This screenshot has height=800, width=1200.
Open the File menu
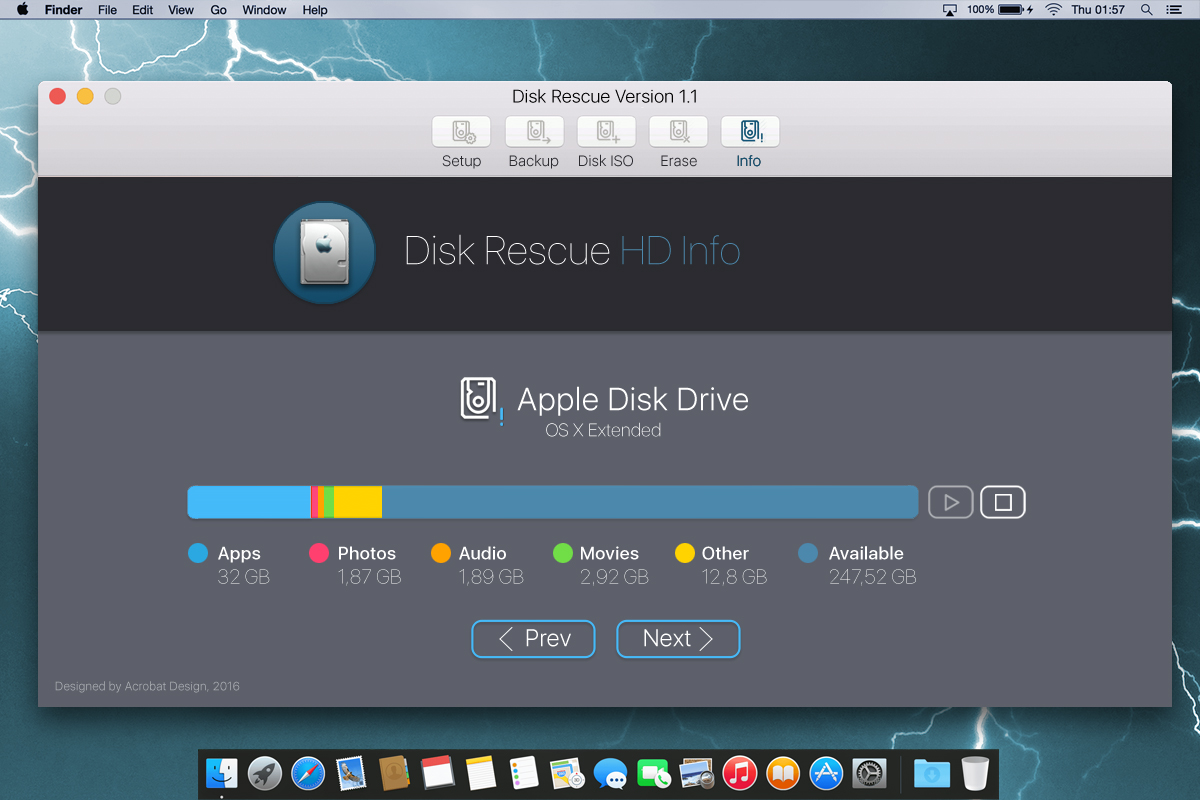[107, 10]
